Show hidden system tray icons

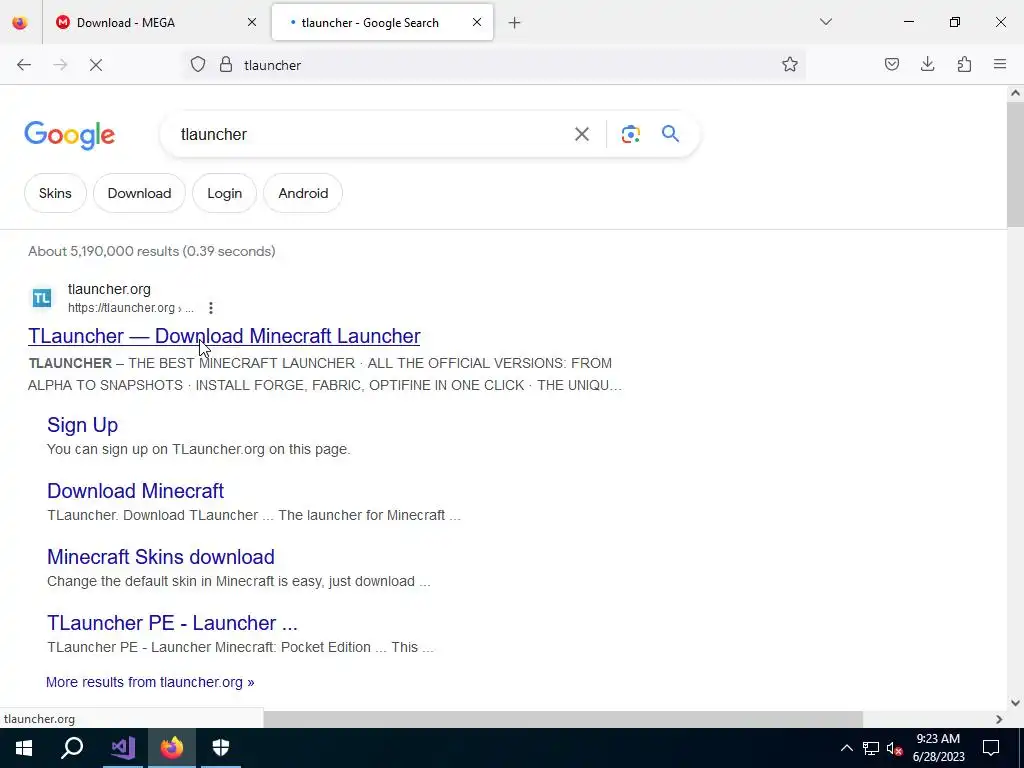[846, 748]
